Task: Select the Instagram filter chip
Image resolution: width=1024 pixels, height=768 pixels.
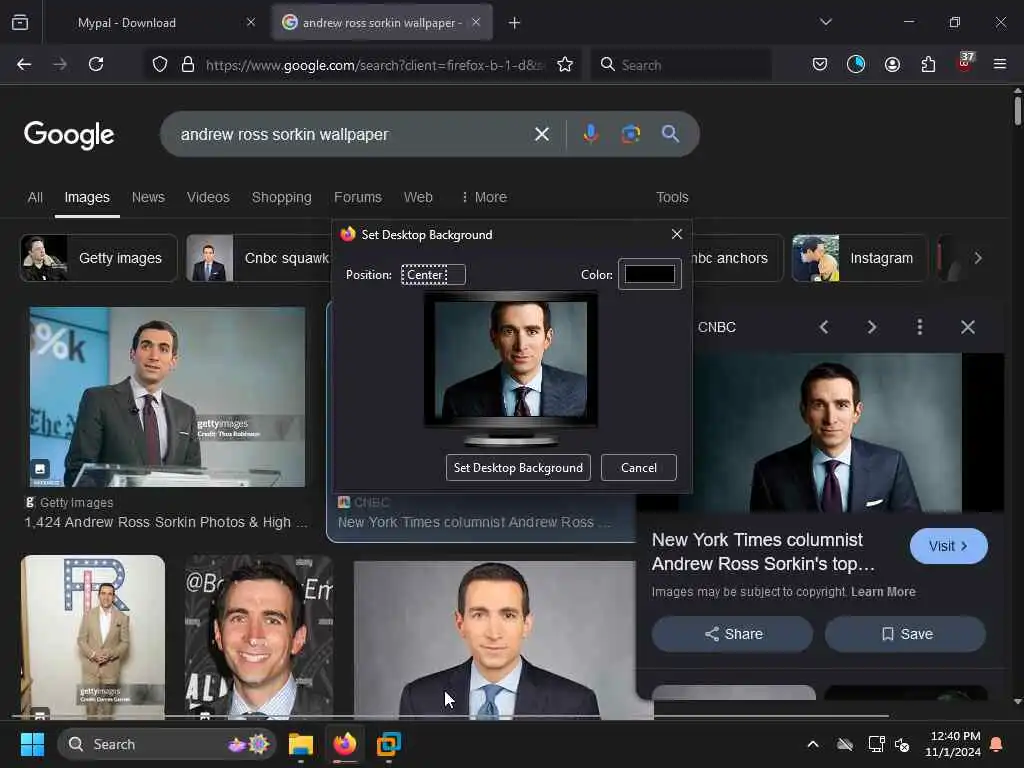Action: (860, 258)
